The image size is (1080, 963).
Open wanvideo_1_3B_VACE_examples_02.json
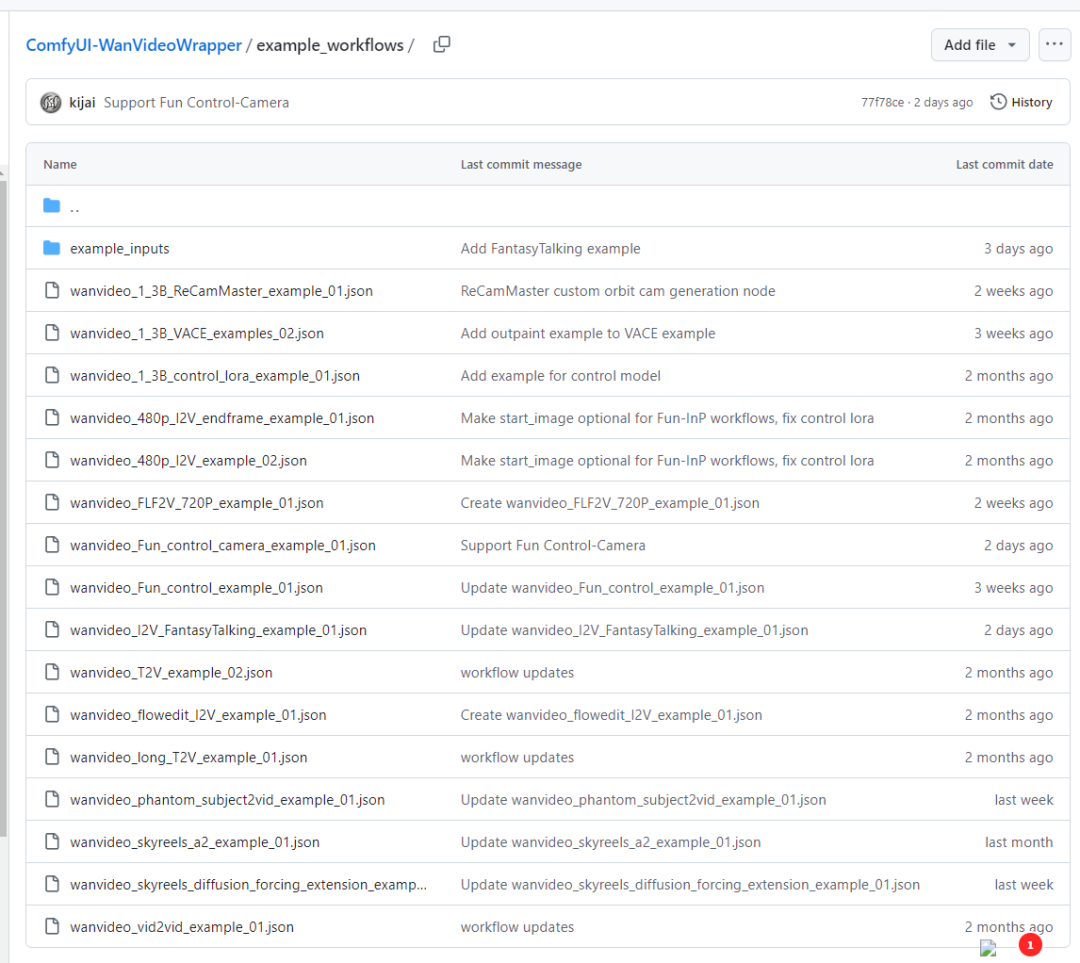click(x=196, y=333)
